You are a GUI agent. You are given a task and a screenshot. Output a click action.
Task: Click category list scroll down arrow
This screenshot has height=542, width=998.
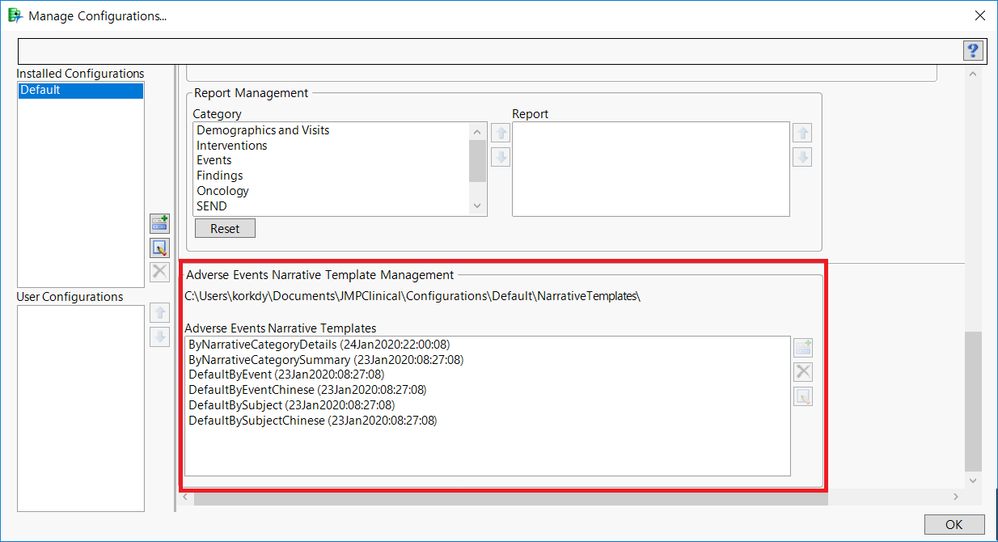477,206
